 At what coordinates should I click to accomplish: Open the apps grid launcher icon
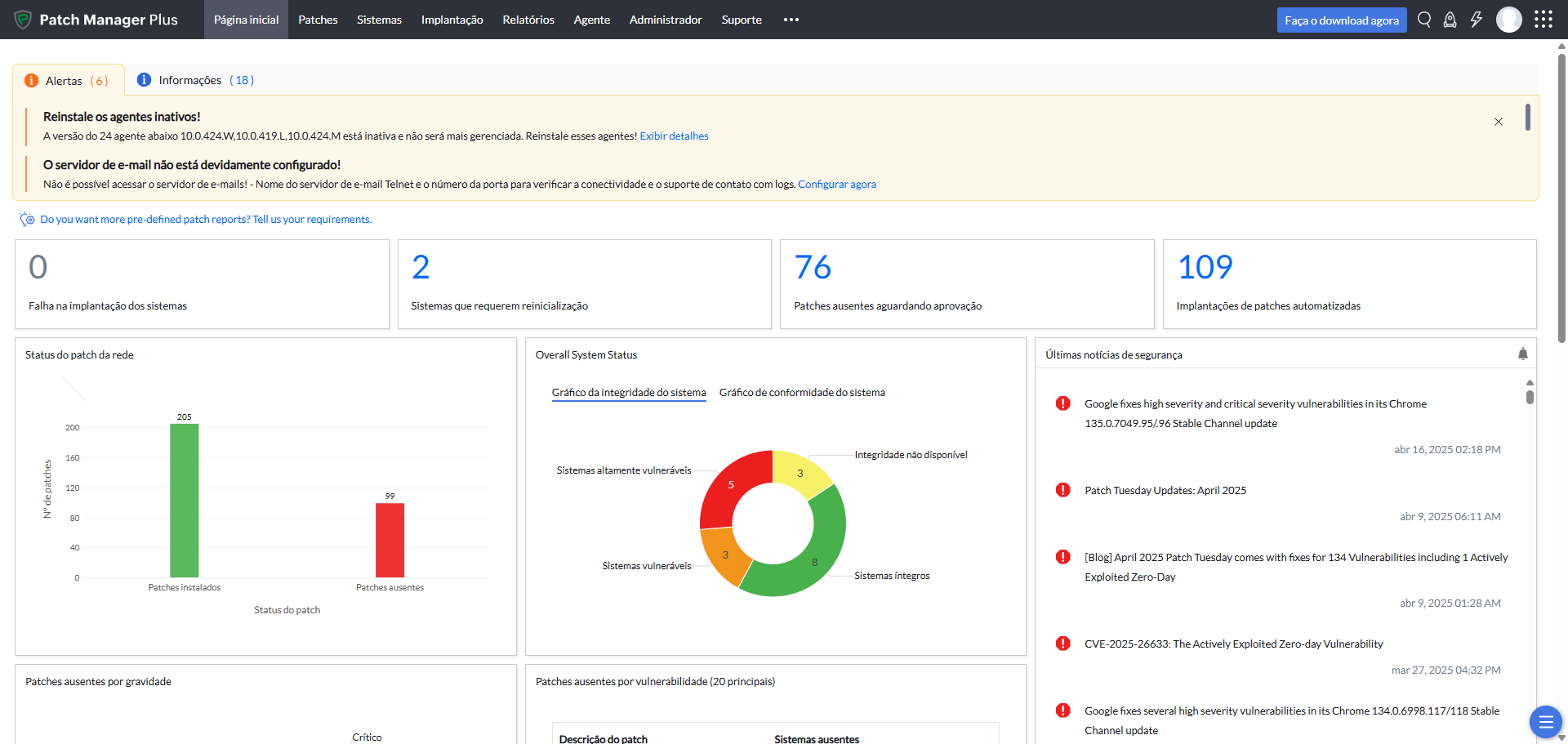coord(1543,20)
